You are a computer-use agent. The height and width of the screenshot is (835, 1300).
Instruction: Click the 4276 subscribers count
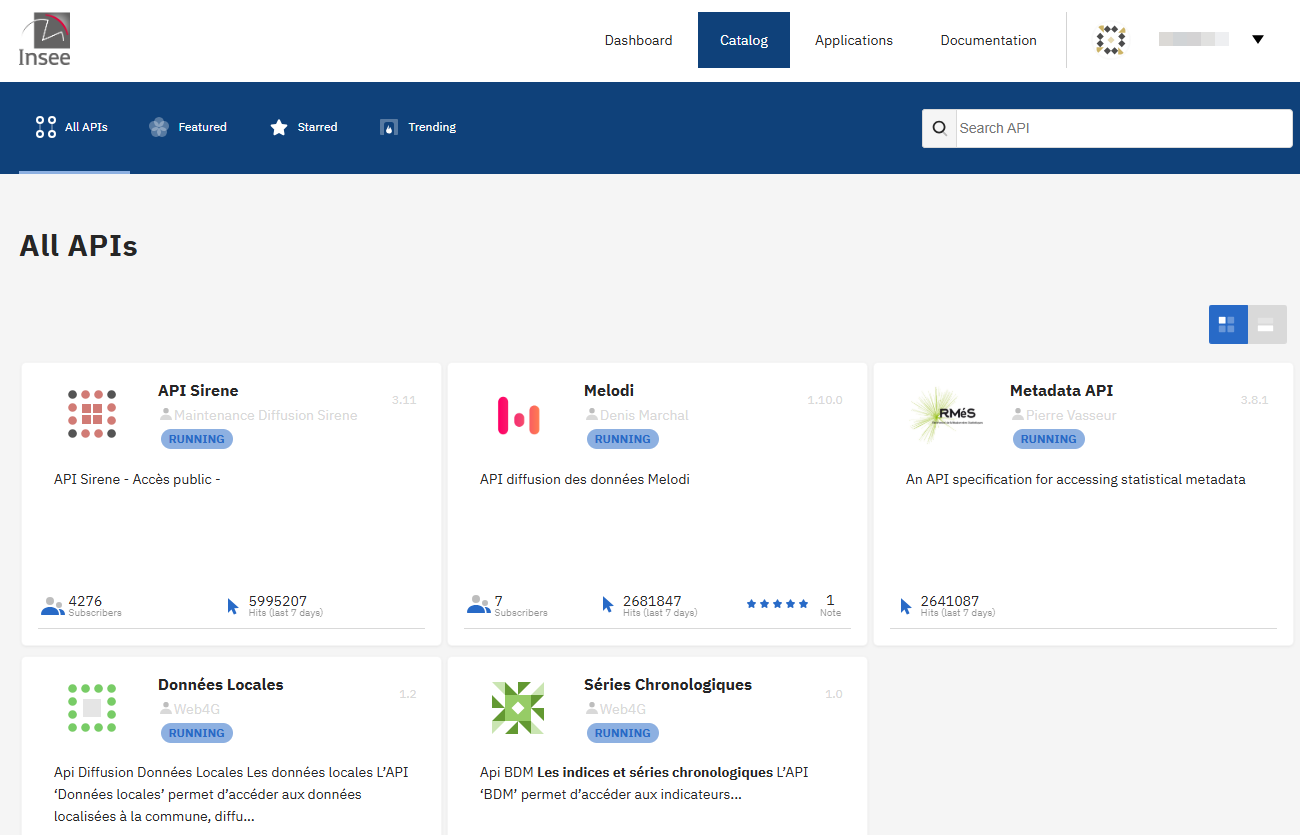coord(85,601)
